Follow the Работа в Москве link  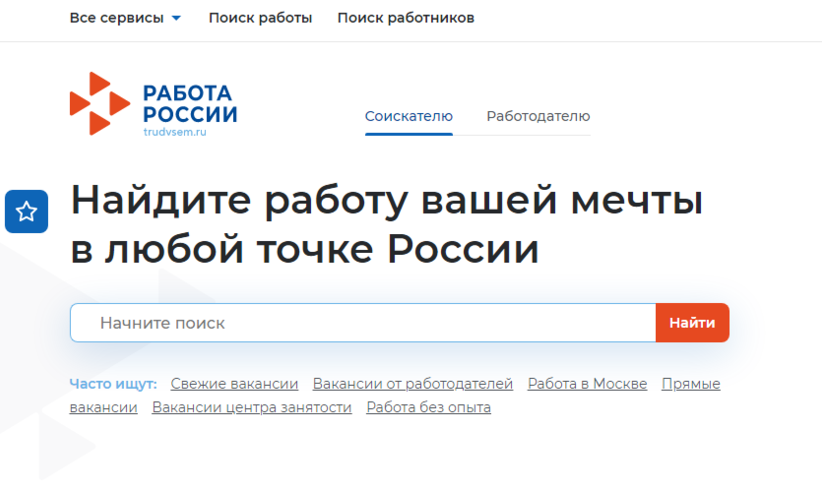click(x=587, y=384)
